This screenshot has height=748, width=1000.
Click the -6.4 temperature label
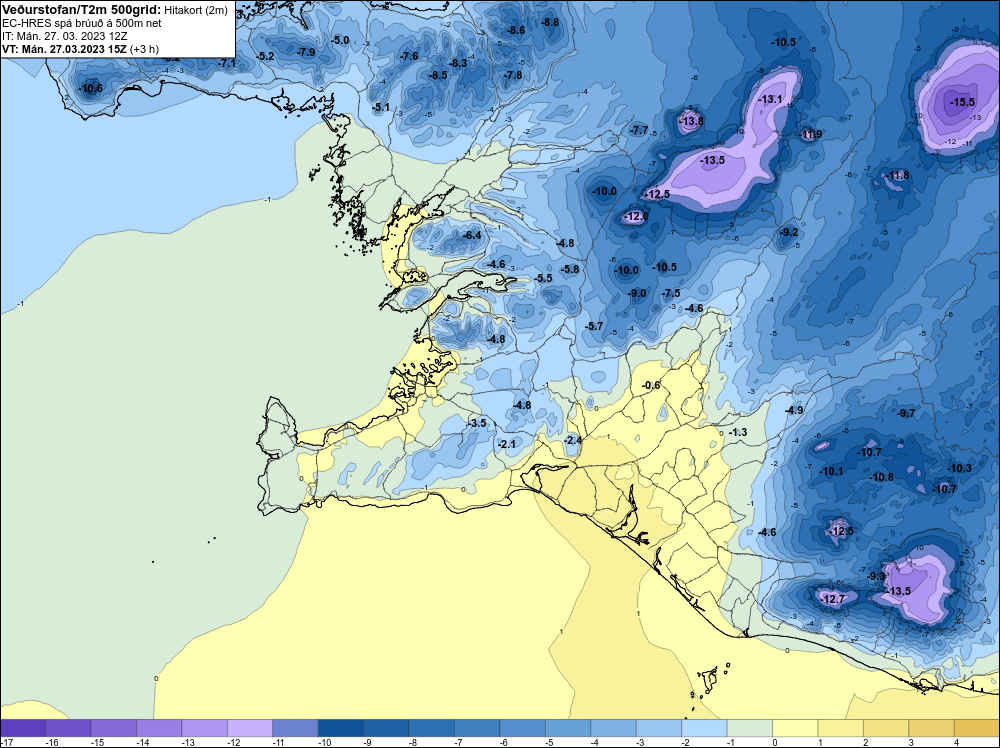(472, 235)
